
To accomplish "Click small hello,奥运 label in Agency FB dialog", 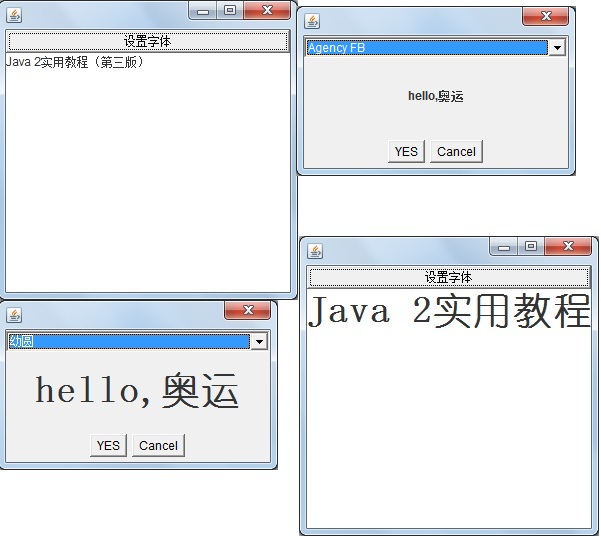I will coord(436,96).
